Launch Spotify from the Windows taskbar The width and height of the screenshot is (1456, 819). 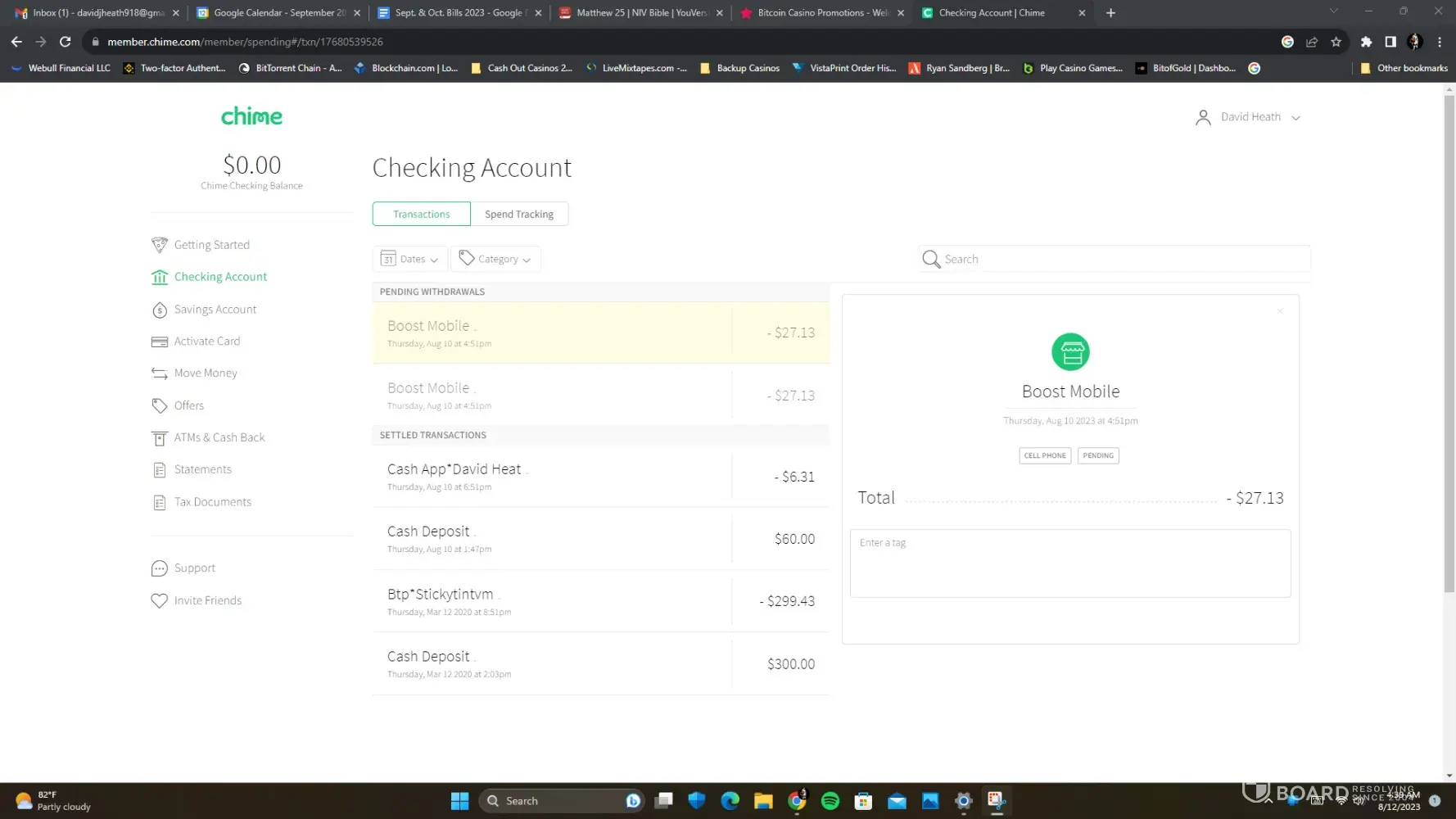click(830, 800)
